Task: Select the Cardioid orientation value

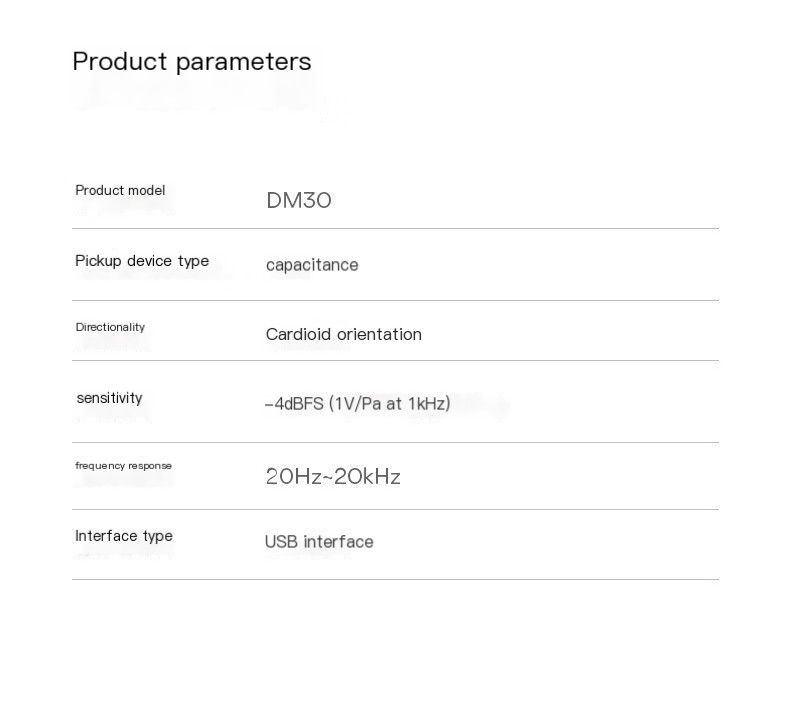Action: (343, 334)
